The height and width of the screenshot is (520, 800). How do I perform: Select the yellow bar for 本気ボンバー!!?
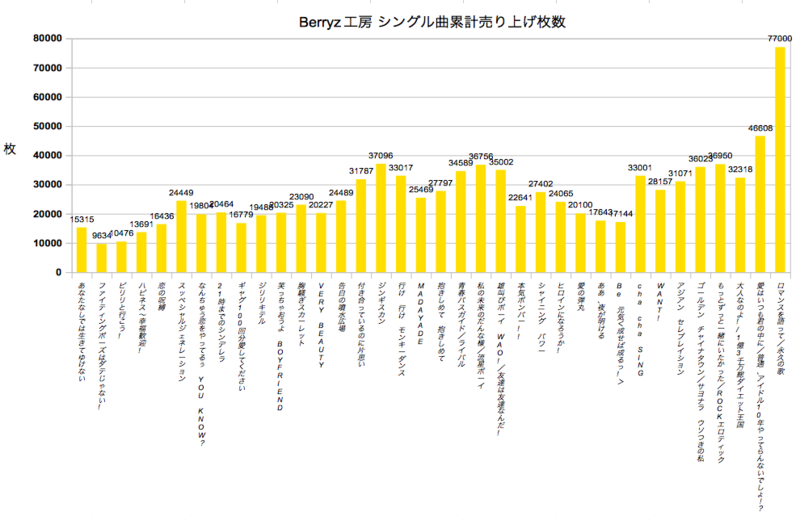[x=520, y=239]
